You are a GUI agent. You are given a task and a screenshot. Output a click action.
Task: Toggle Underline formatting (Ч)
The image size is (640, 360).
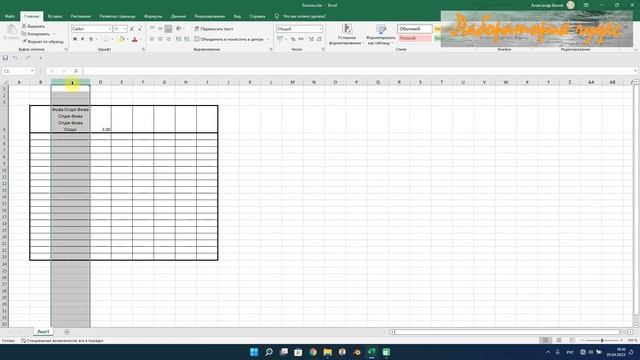point(91,39)
